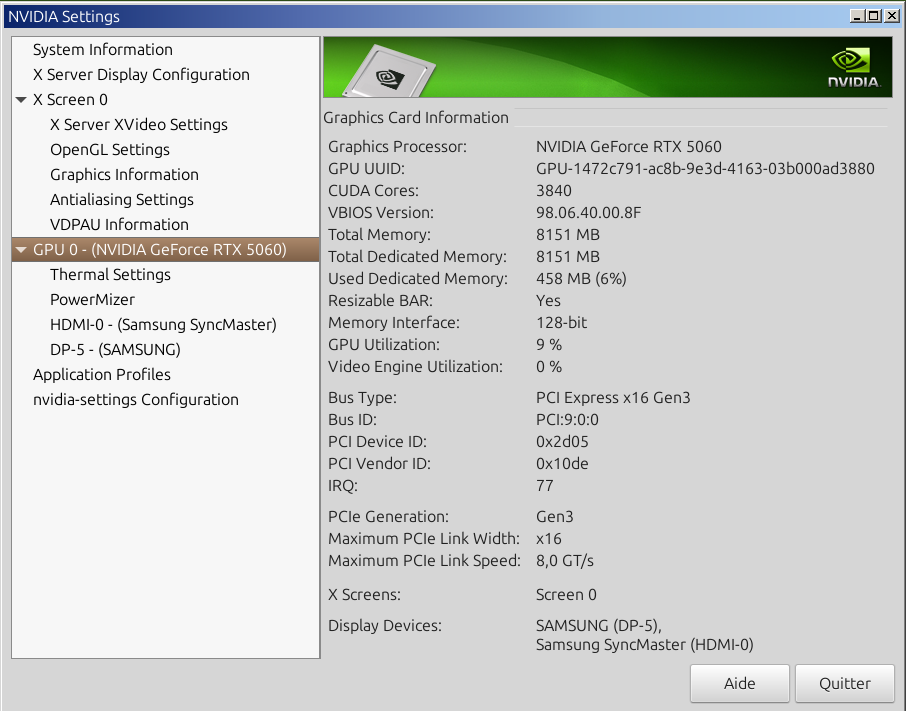Open System Information page
This screenshot has height=711, width=906.
coord(102,50)
